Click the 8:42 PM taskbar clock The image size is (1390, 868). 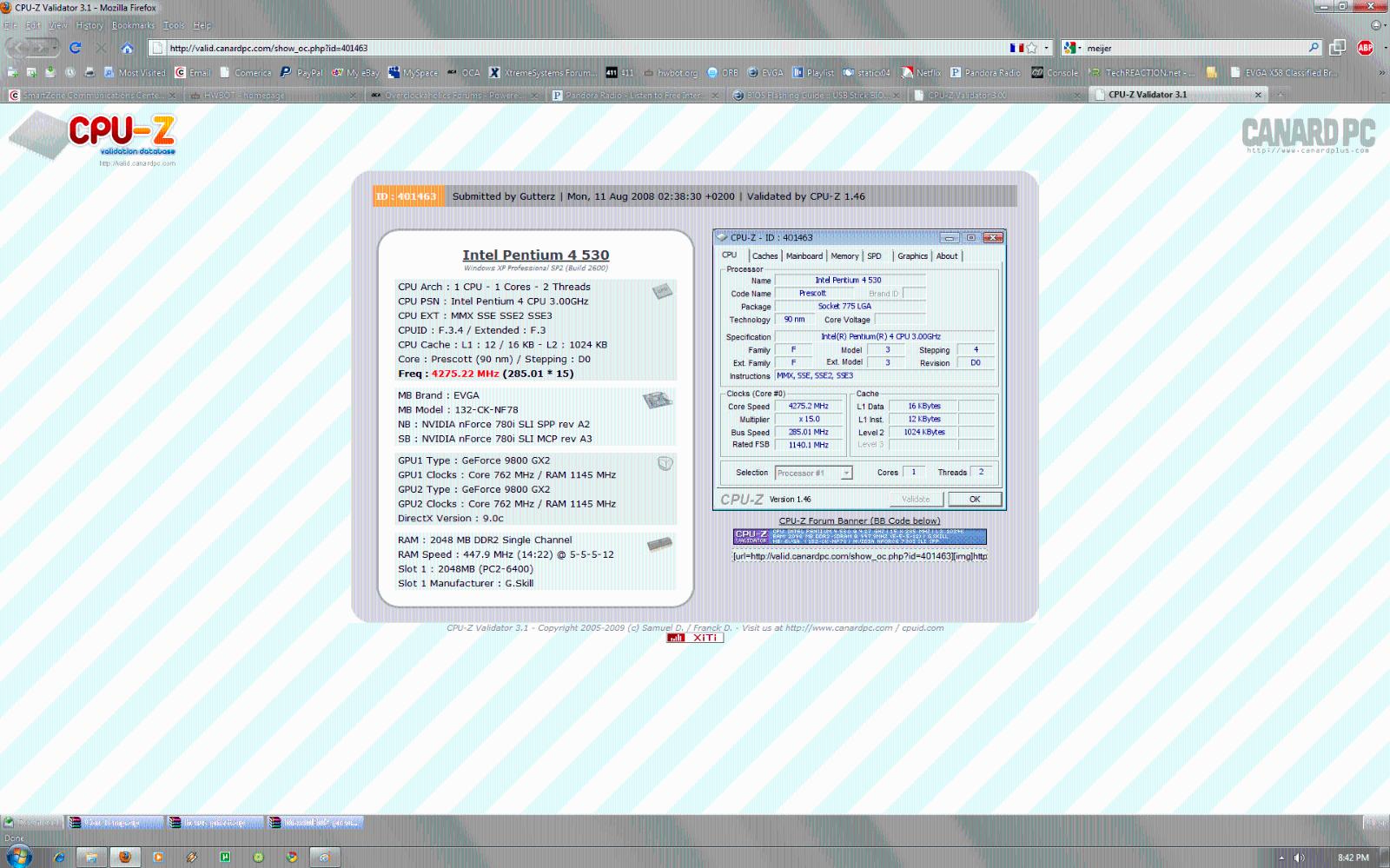[1353, 858]
